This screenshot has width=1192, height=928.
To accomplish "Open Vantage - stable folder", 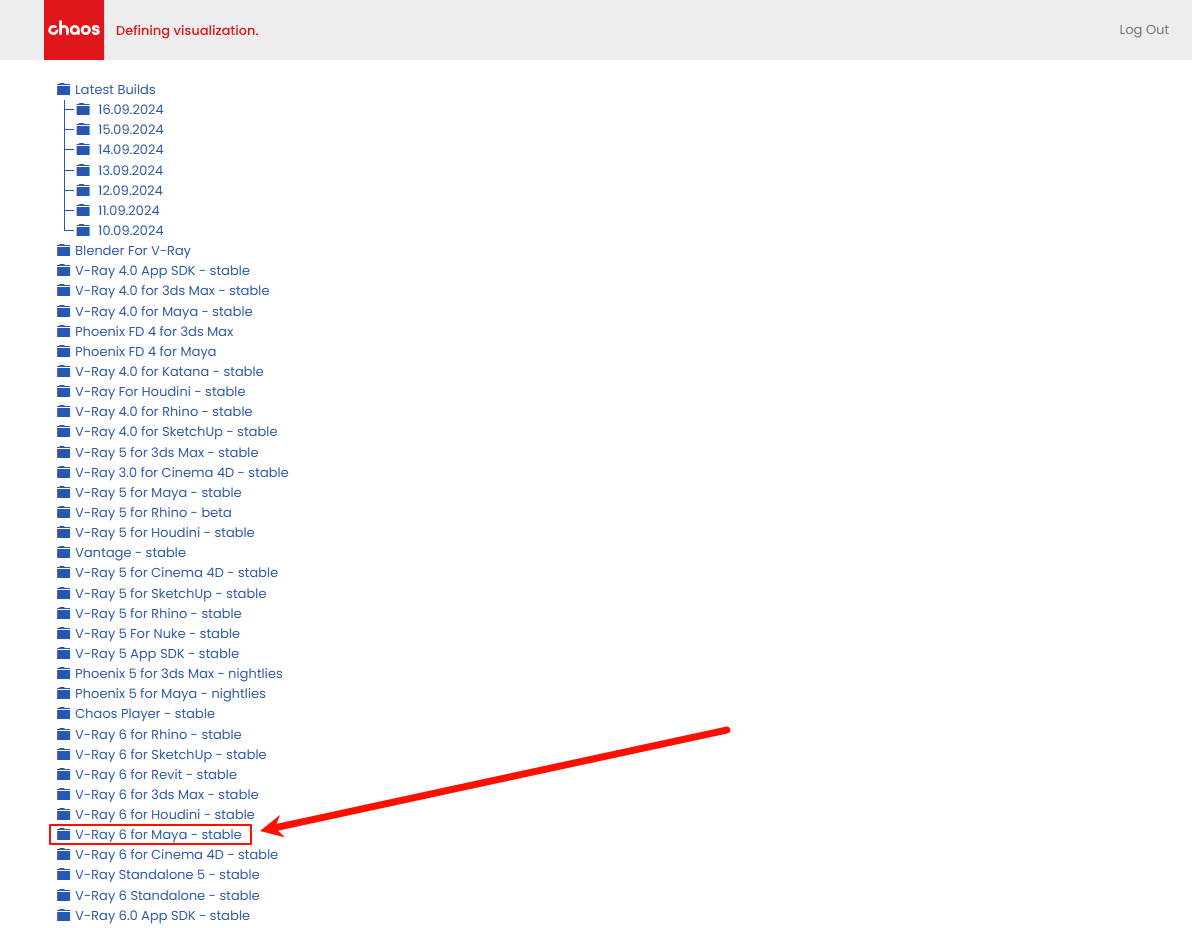I will tap(130, 553).
